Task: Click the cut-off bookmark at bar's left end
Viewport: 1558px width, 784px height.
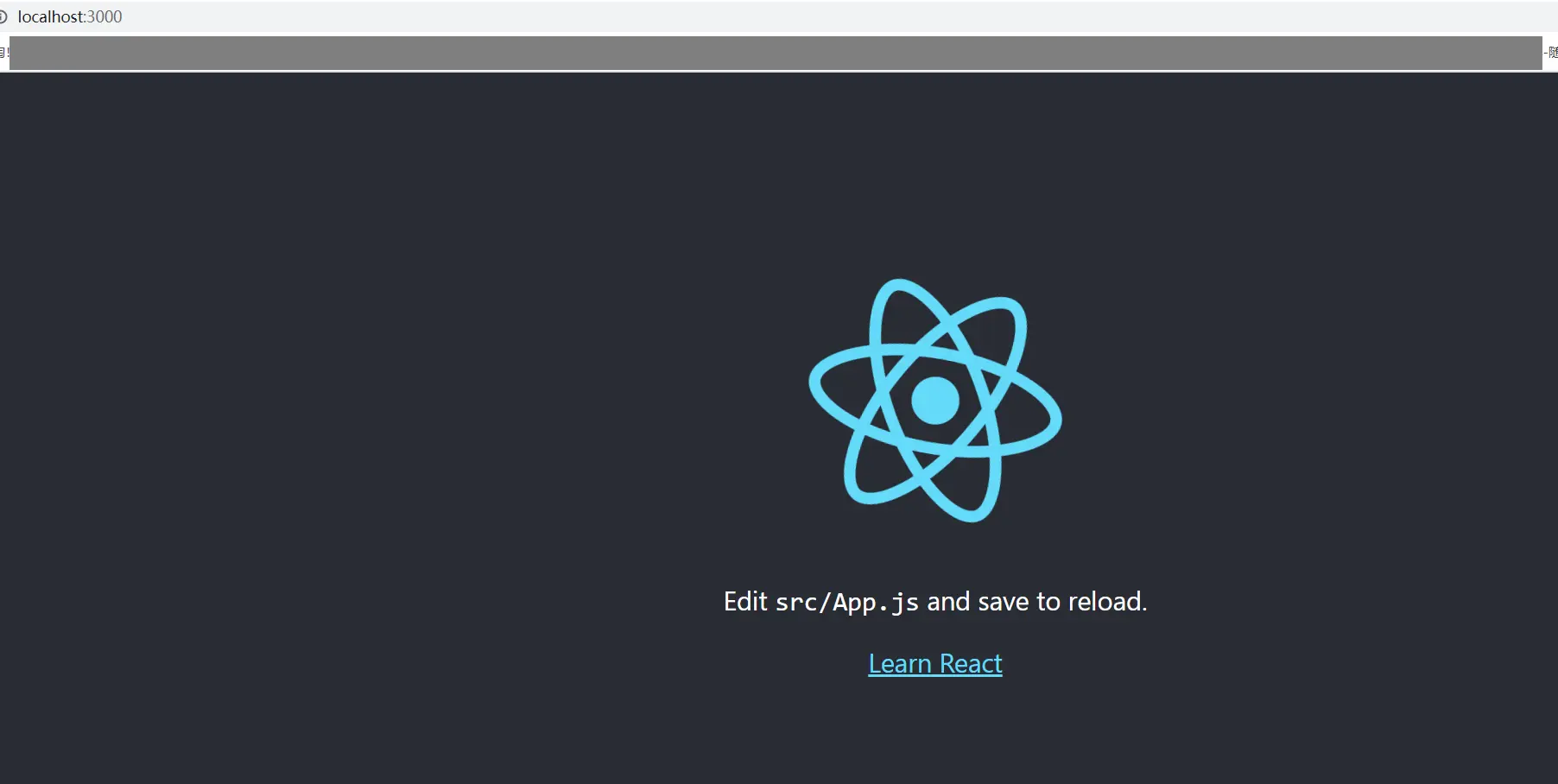Action: [x=4, y=53]
